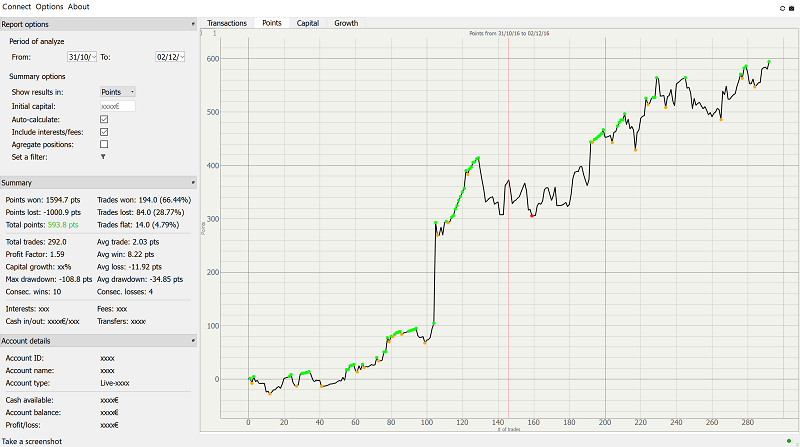Click the red max drawdown marker on chart
Screen dimensions: 800x447
point(532,216)
